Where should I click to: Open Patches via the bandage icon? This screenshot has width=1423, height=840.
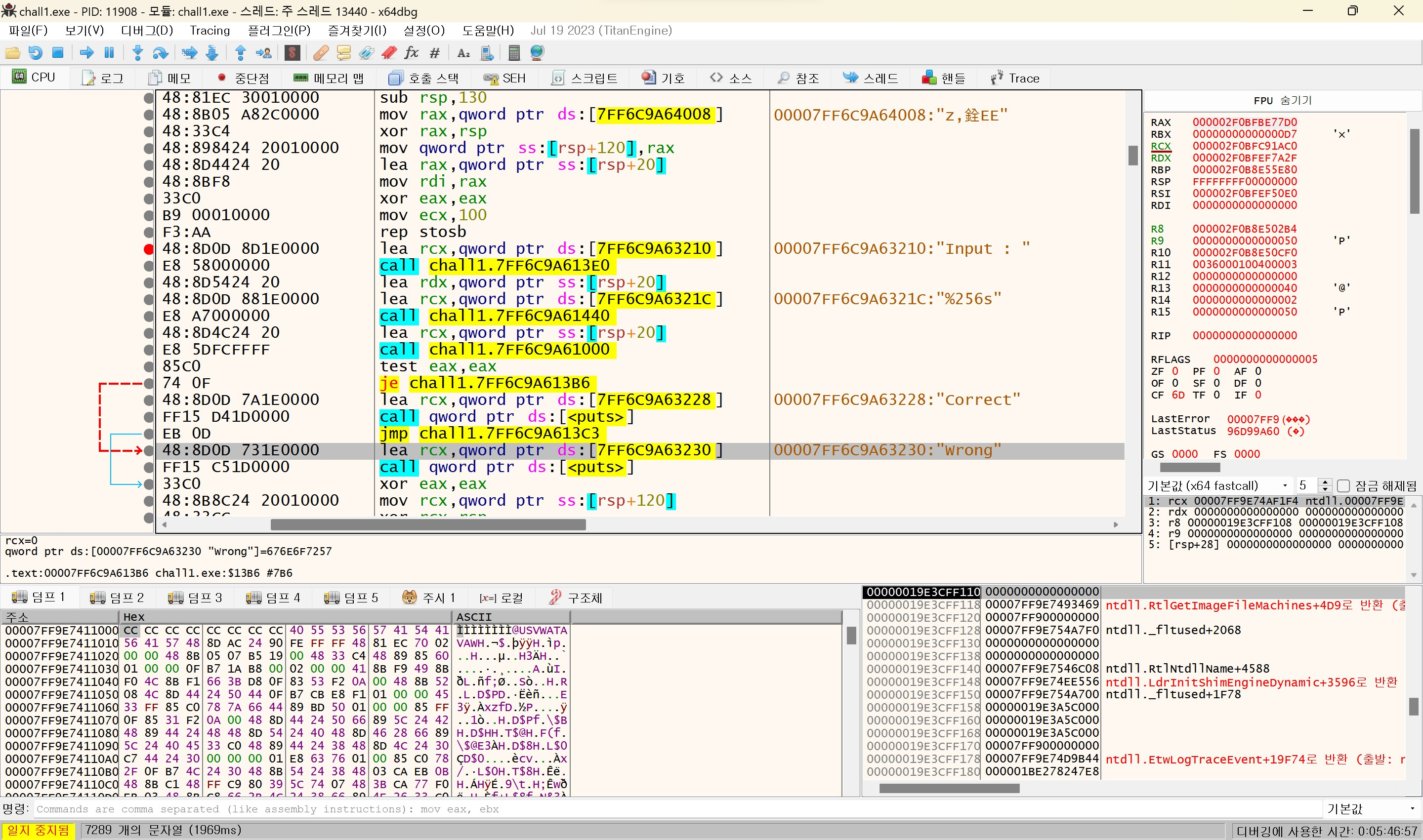pos(321,53)
